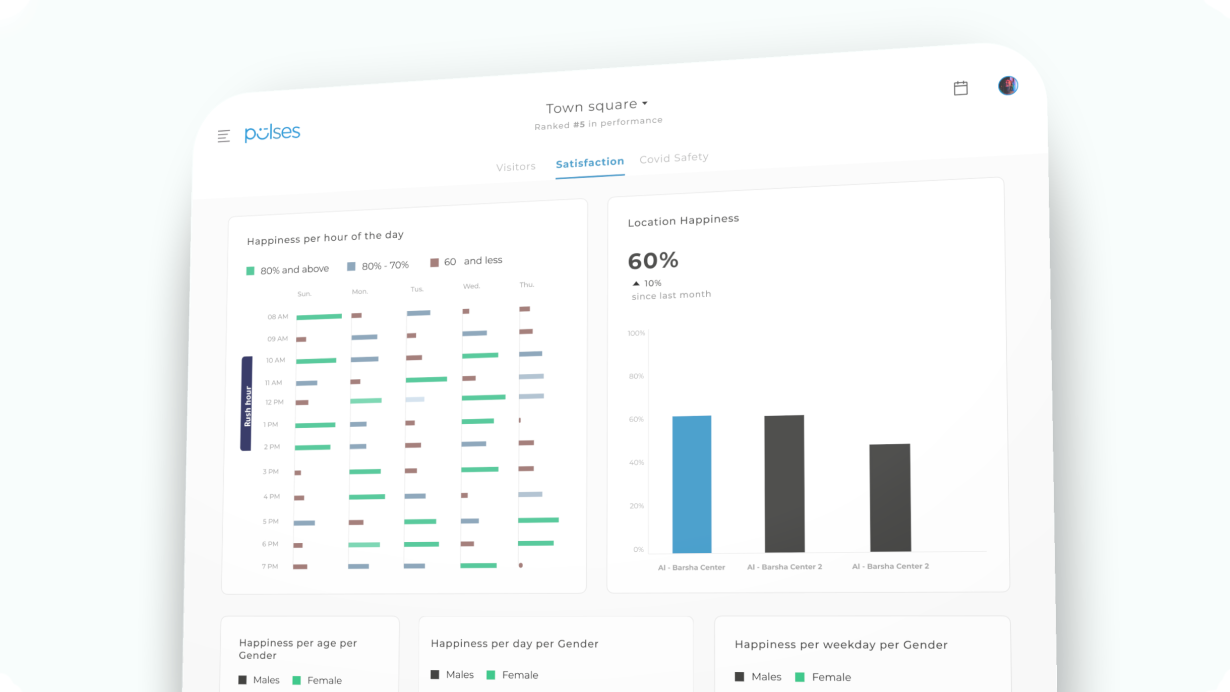This screenshot has width=1230, height=692.
Task: Click the 'since last month' caption
Action: click(x=671, y=295)
